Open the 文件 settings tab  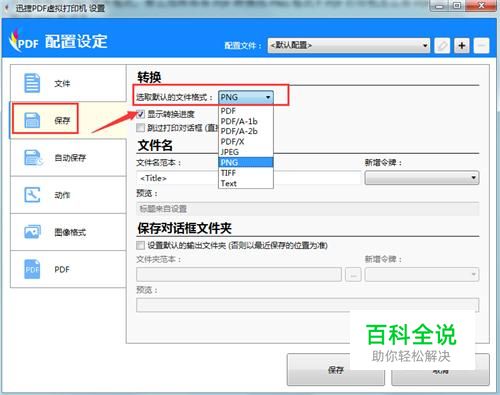point(68,83)
